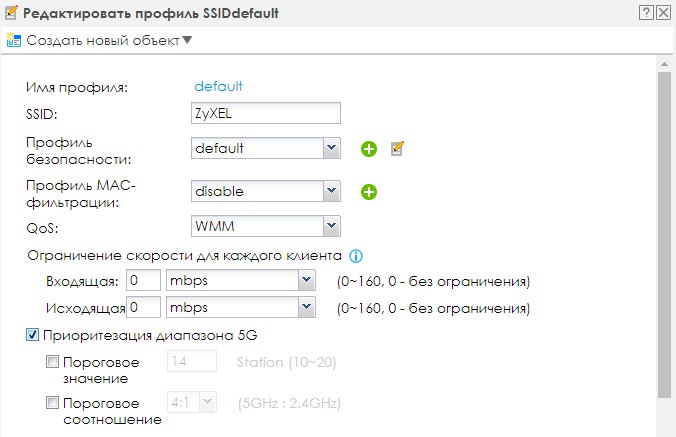Click the default profile name link
Screen dimensions: 676x437
click(218, 87)
